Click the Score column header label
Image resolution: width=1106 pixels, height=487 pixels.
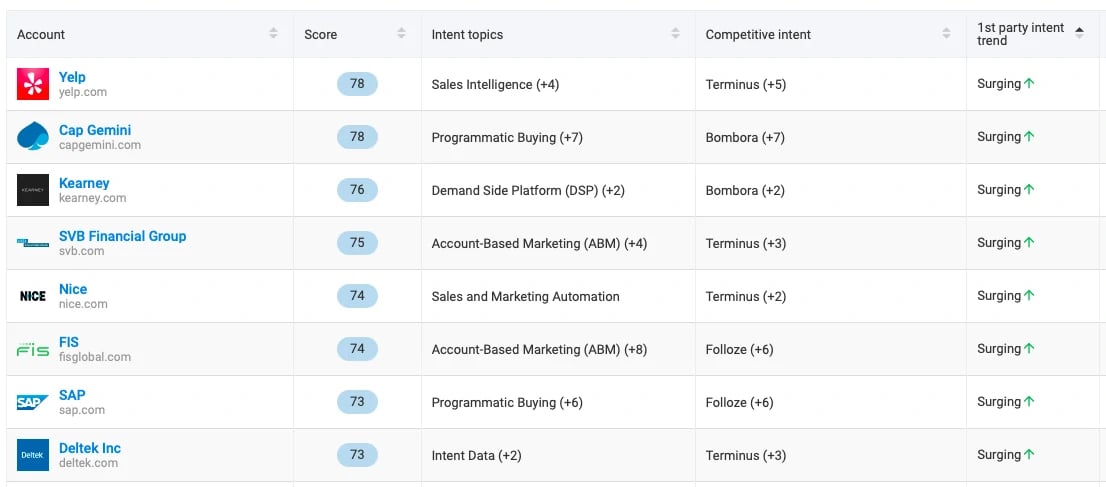(320, 35)
